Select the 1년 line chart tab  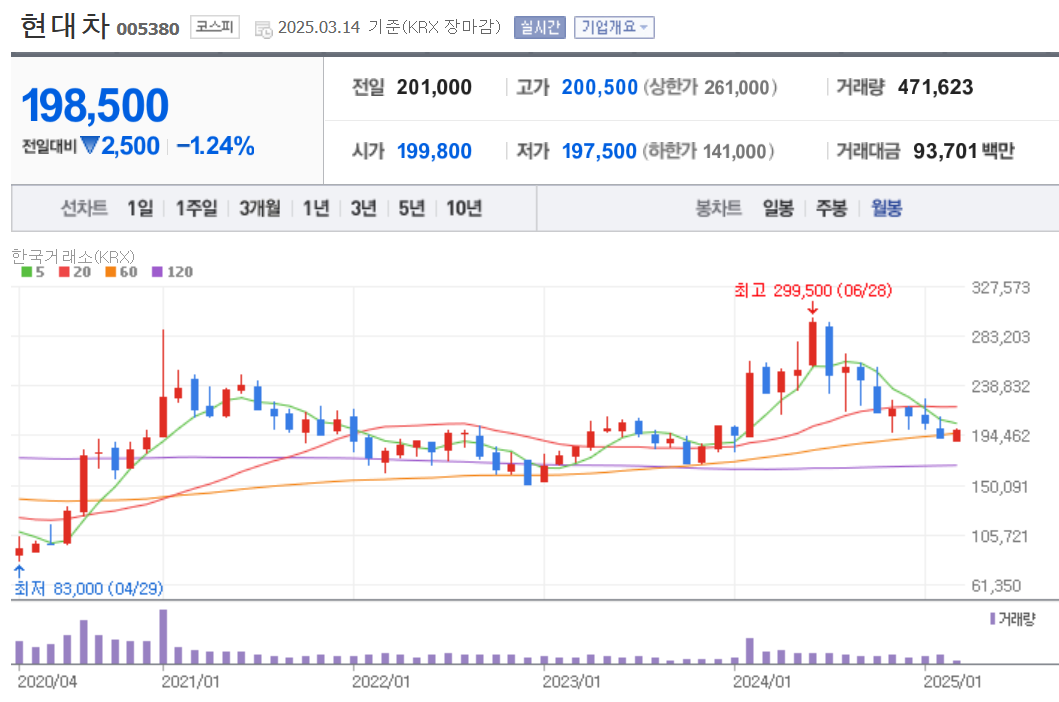point(315,208)
